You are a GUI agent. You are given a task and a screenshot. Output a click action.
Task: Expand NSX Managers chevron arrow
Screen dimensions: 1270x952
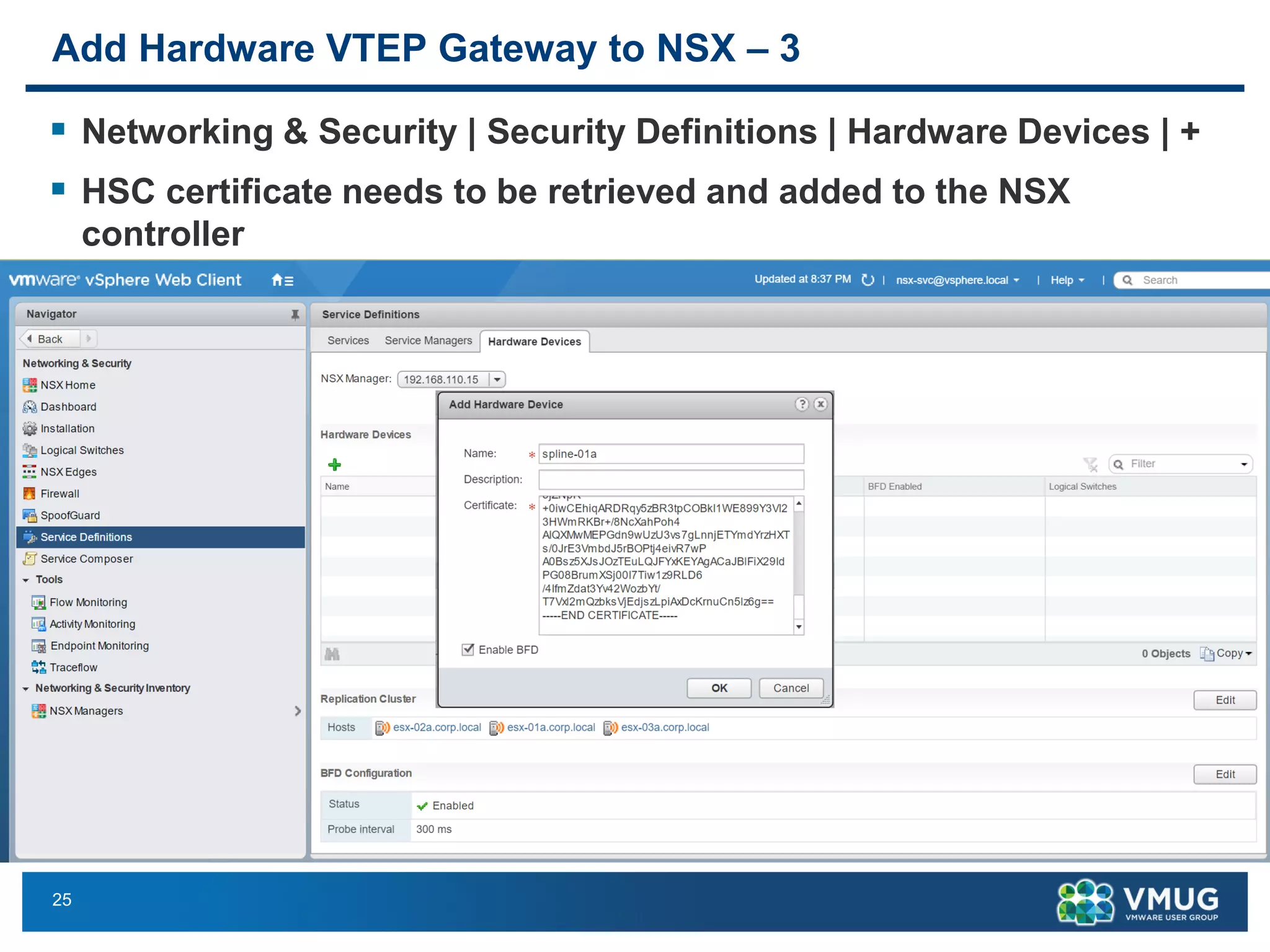tap(298, 711)
